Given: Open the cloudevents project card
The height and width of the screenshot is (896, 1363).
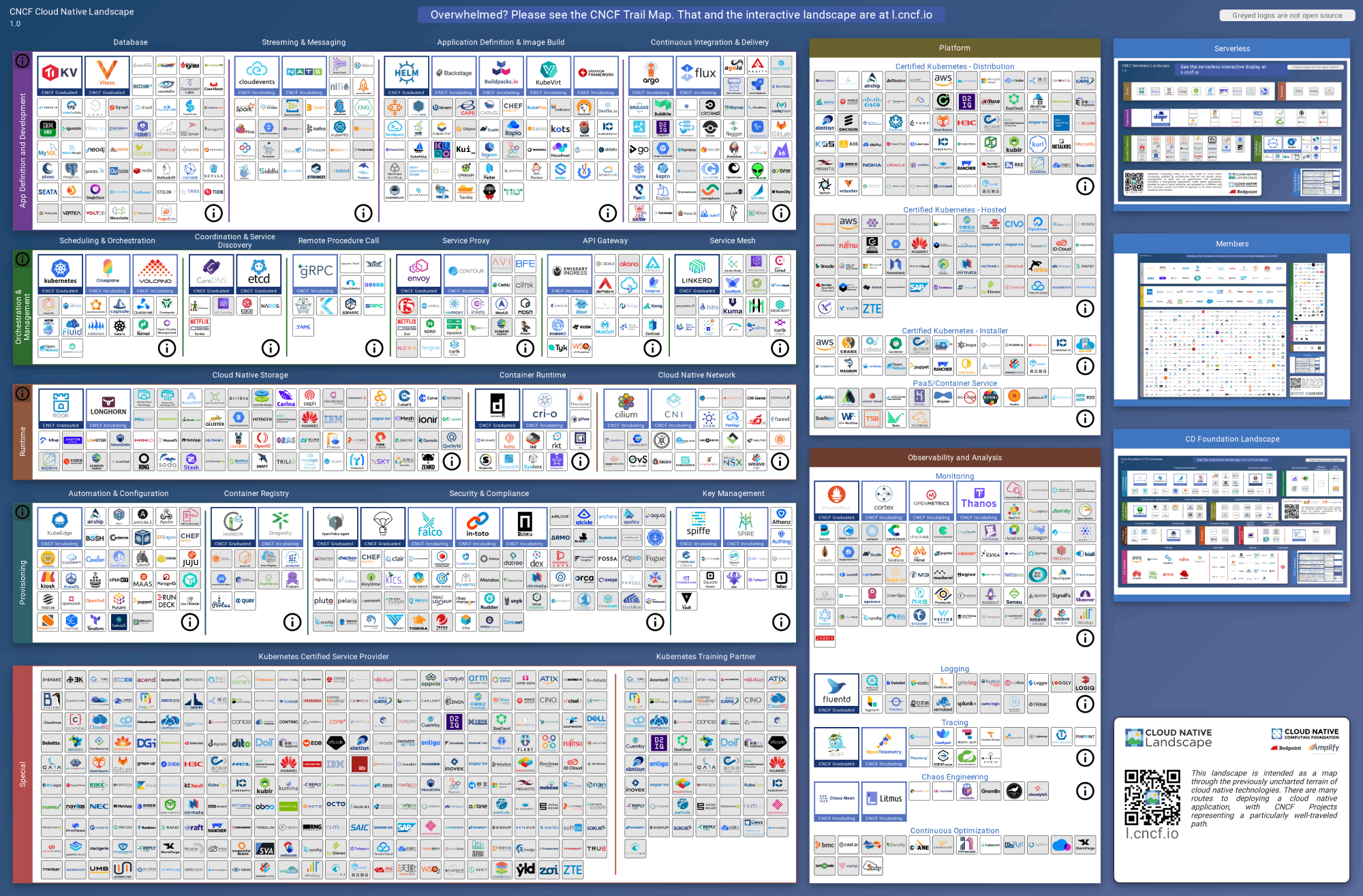Looking at the screenshot, I should click(x=257, y=76).
